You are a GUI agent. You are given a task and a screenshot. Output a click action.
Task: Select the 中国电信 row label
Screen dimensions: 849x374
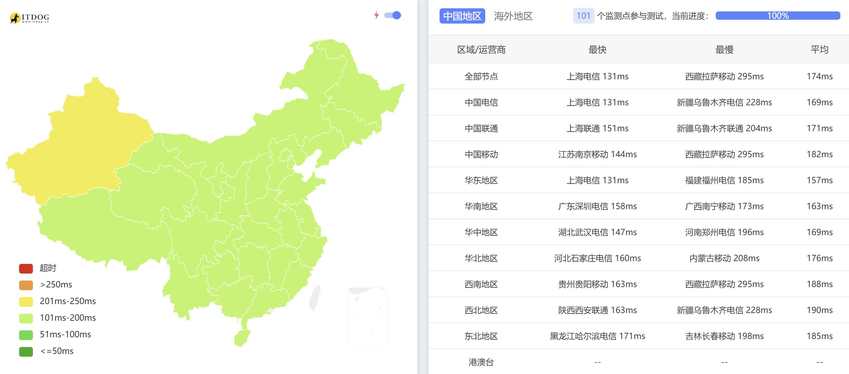tap(481, 102)
